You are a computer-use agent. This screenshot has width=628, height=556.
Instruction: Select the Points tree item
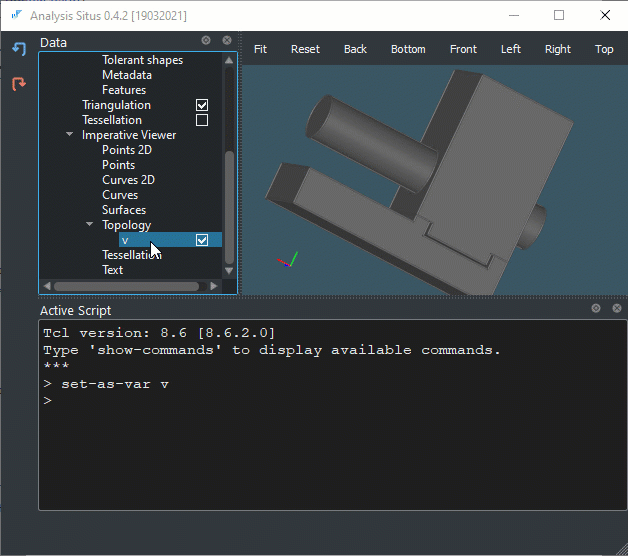(119, 165)
